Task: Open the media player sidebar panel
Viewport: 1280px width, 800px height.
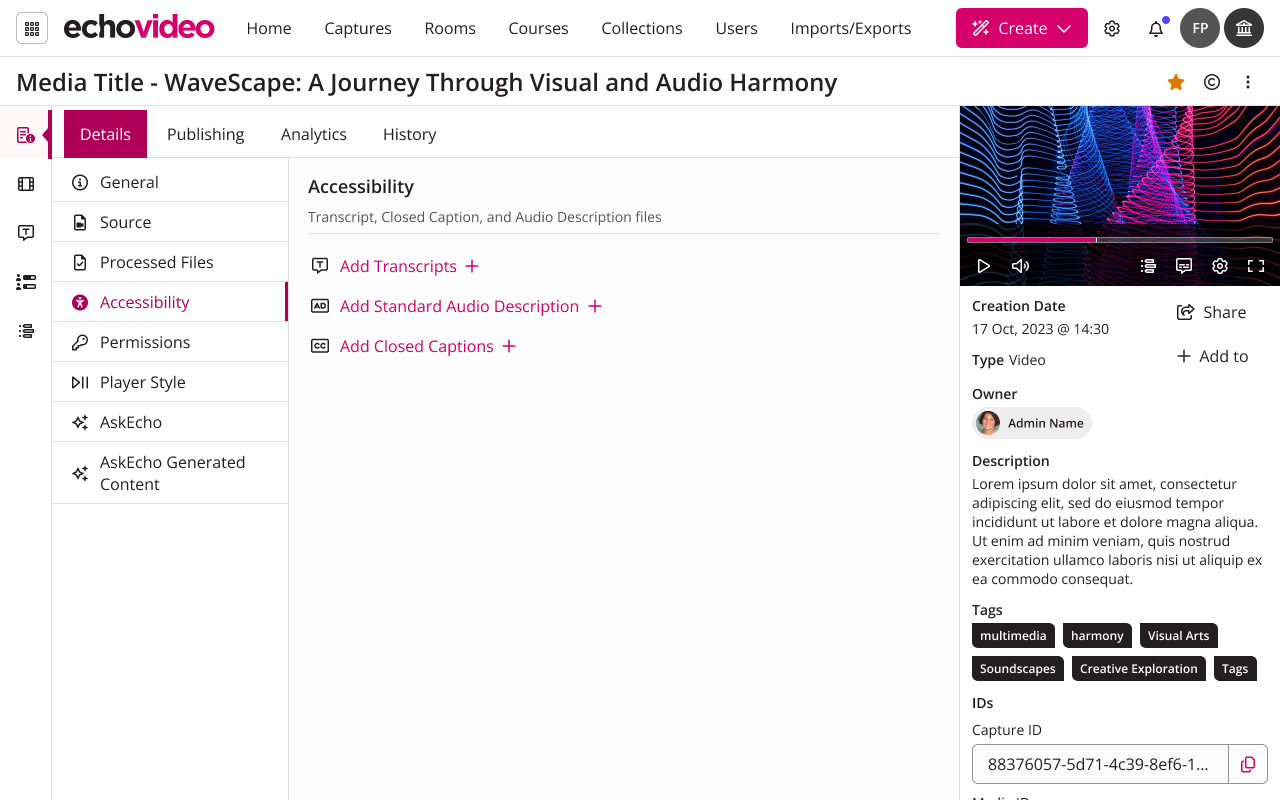Action: 25,184
